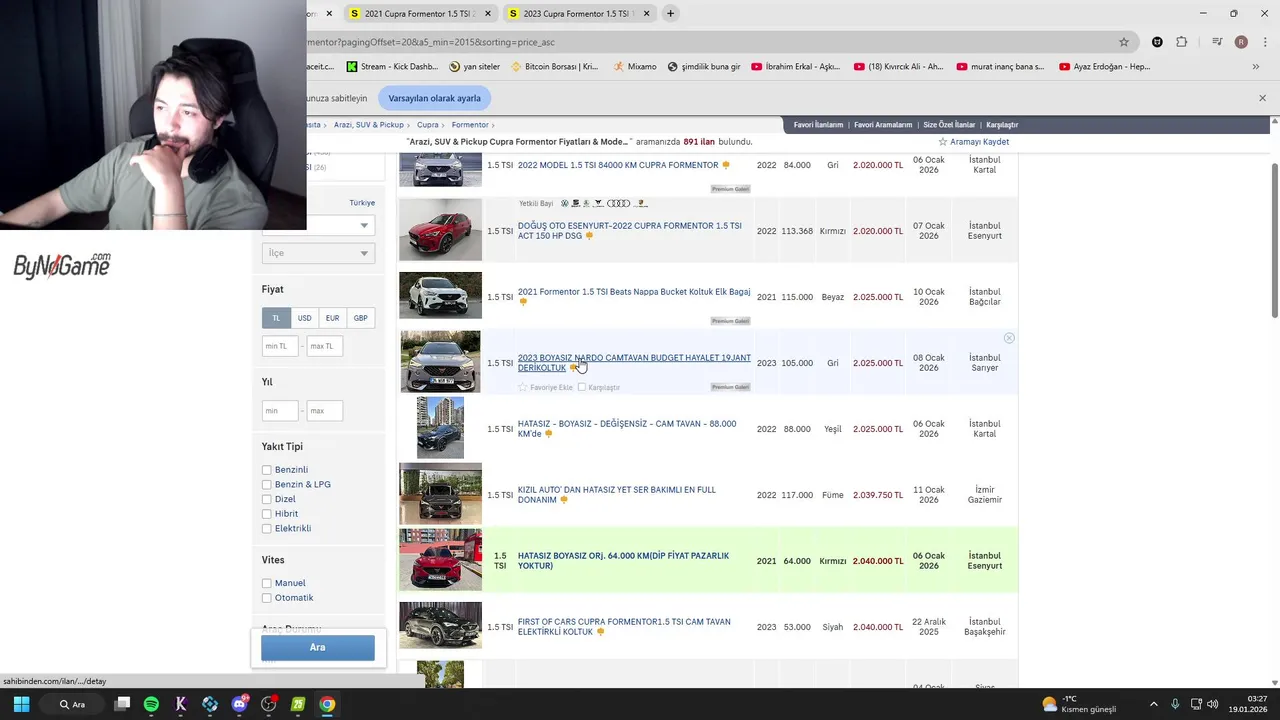This screenshot has width=1280, height=720.
Task: Open Favori Aramalarım menu
Action: 883,125
